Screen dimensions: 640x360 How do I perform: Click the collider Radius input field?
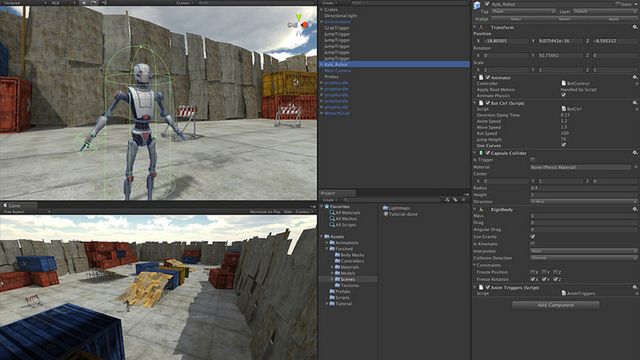pos(583,188)
